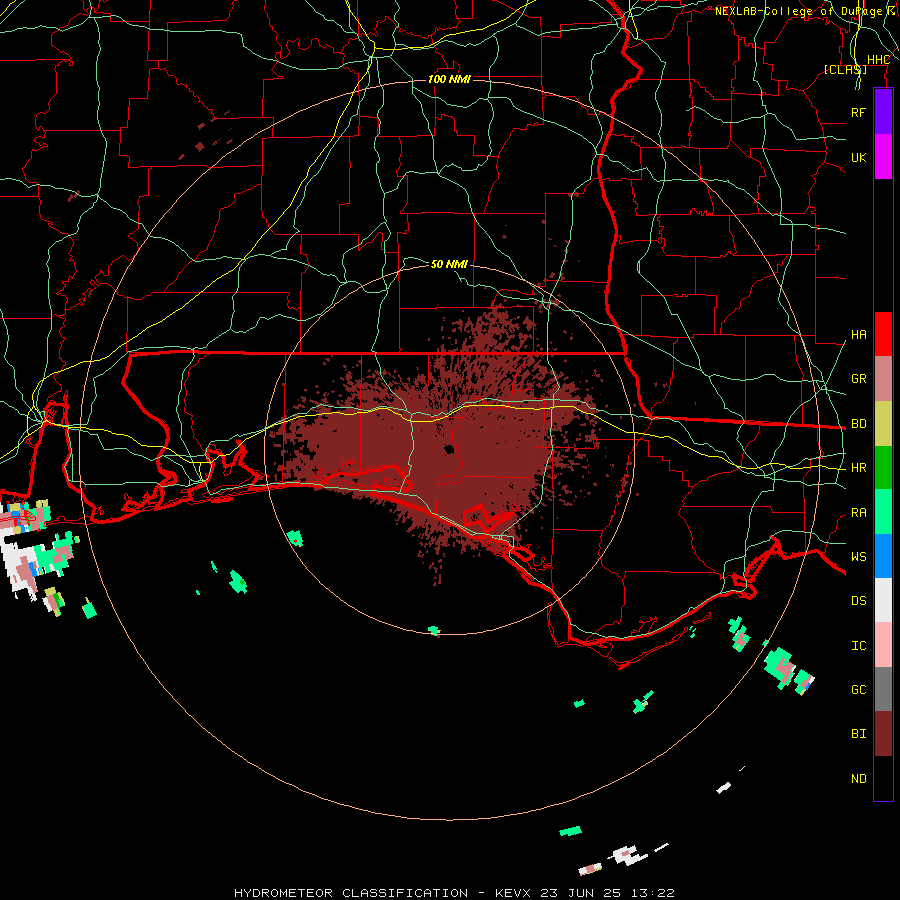Click the purple RF legend color swatch
This screenshot has width=900, height=900.
coord(883,112)
